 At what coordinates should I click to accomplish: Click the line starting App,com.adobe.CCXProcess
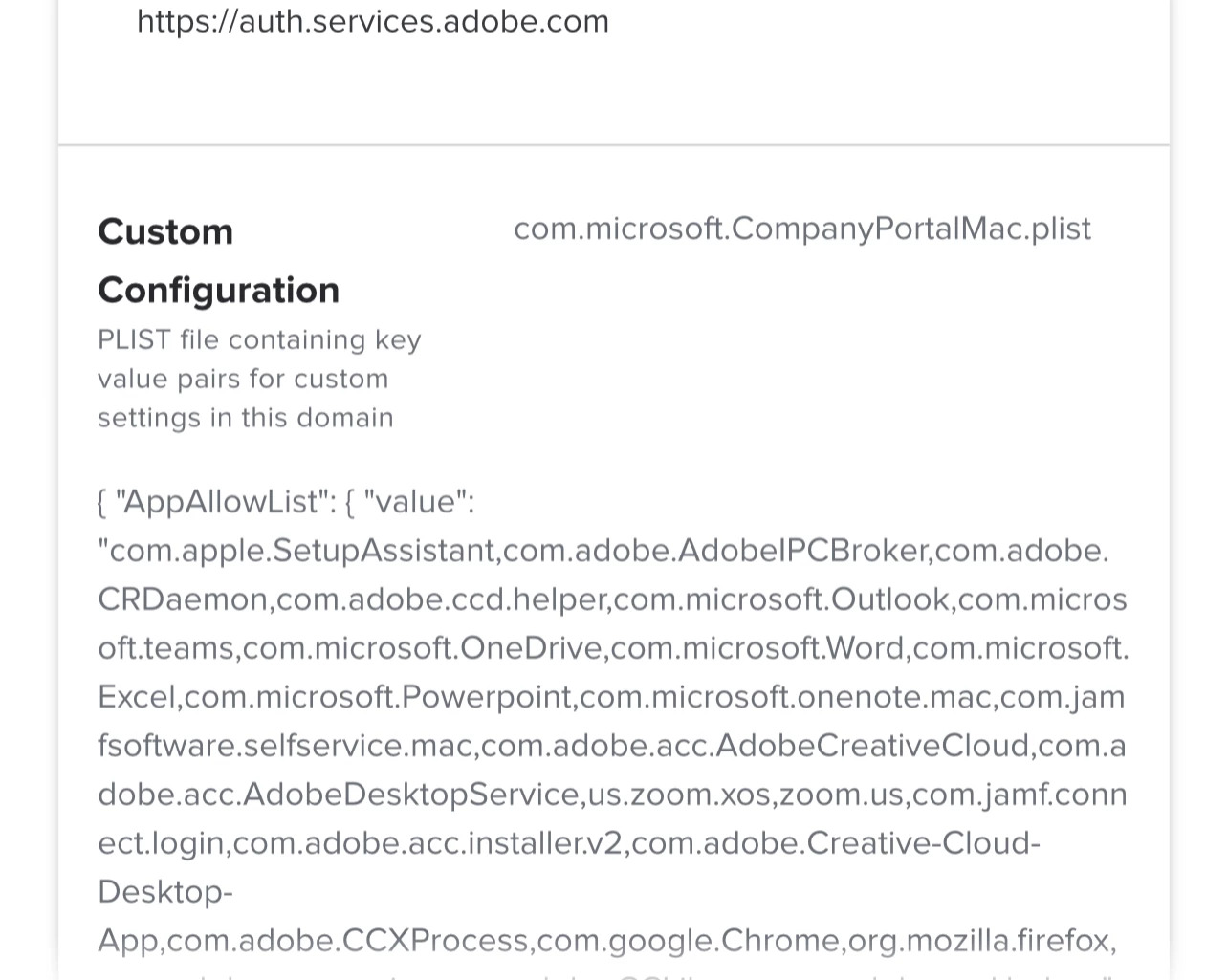point(607,941)
